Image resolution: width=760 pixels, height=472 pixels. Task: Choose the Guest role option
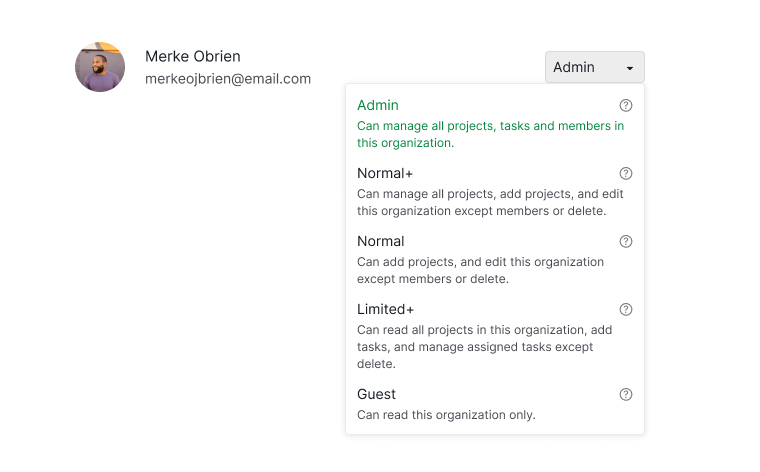pyautogui.click(x=494, y=404)
